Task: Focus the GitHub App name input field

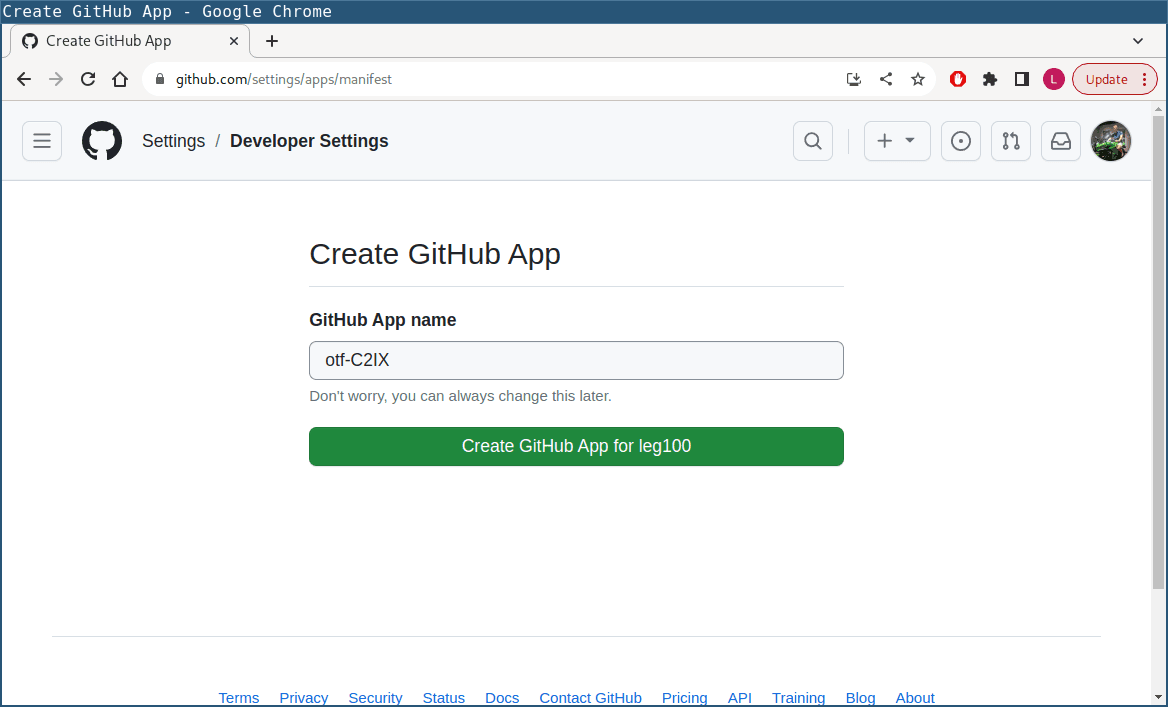Action: pos(577,361)
